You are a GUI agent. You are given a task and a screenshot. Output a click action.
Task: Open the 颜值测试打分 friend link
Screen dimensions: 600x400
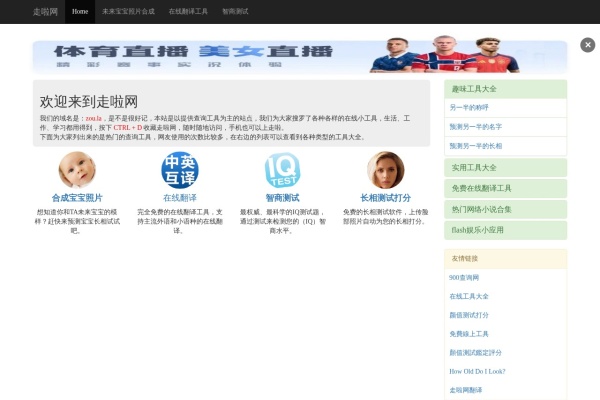tap(469, 315)
